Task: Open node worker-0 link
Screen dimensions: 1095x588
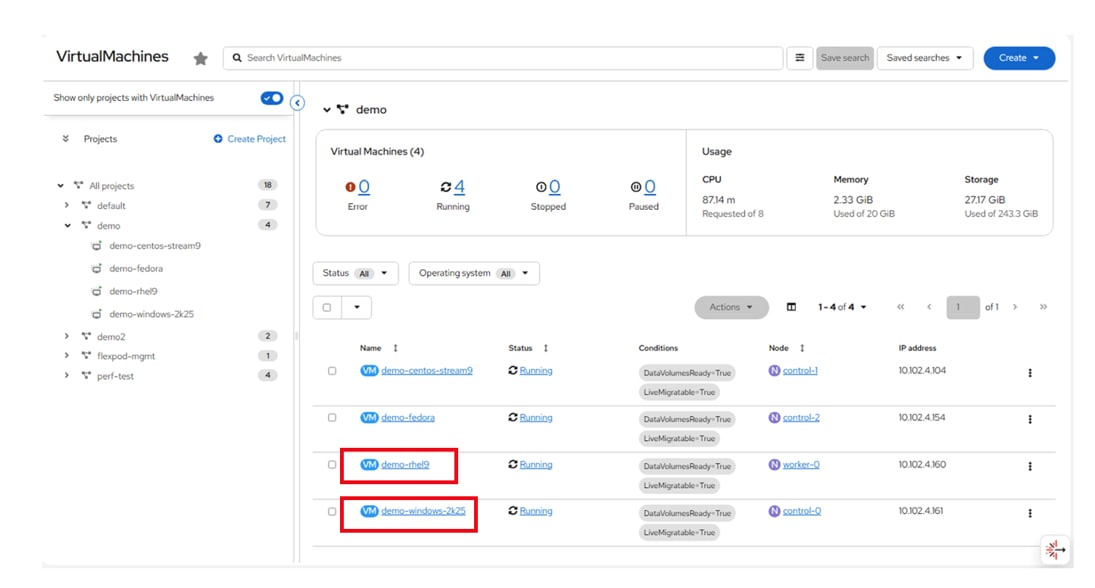Action: [x=801, y=464]
